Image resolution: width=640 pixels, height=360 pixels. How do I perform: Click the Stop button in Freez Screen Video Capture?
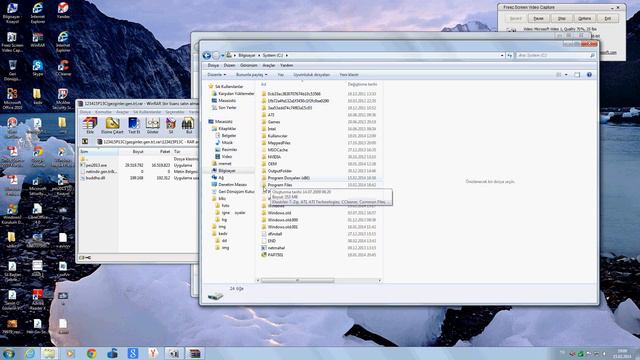coord(562,18)
